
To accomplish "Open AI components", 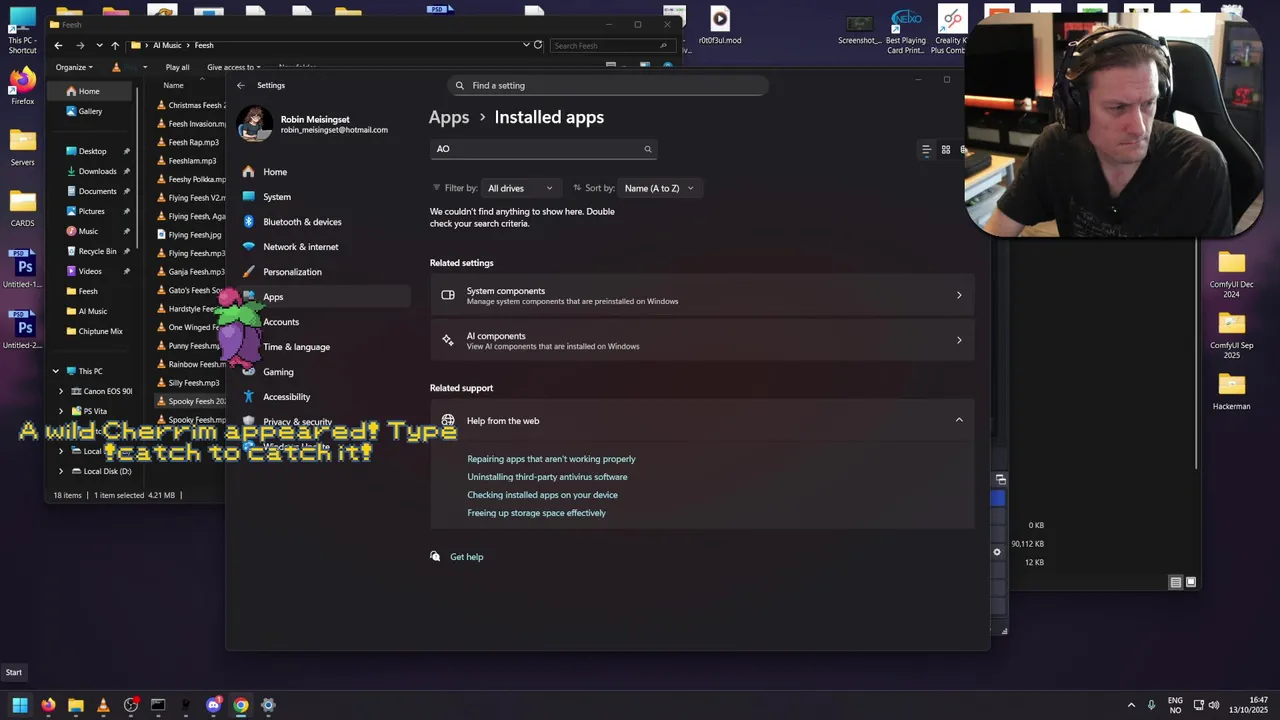I will [x=702, y=340].
